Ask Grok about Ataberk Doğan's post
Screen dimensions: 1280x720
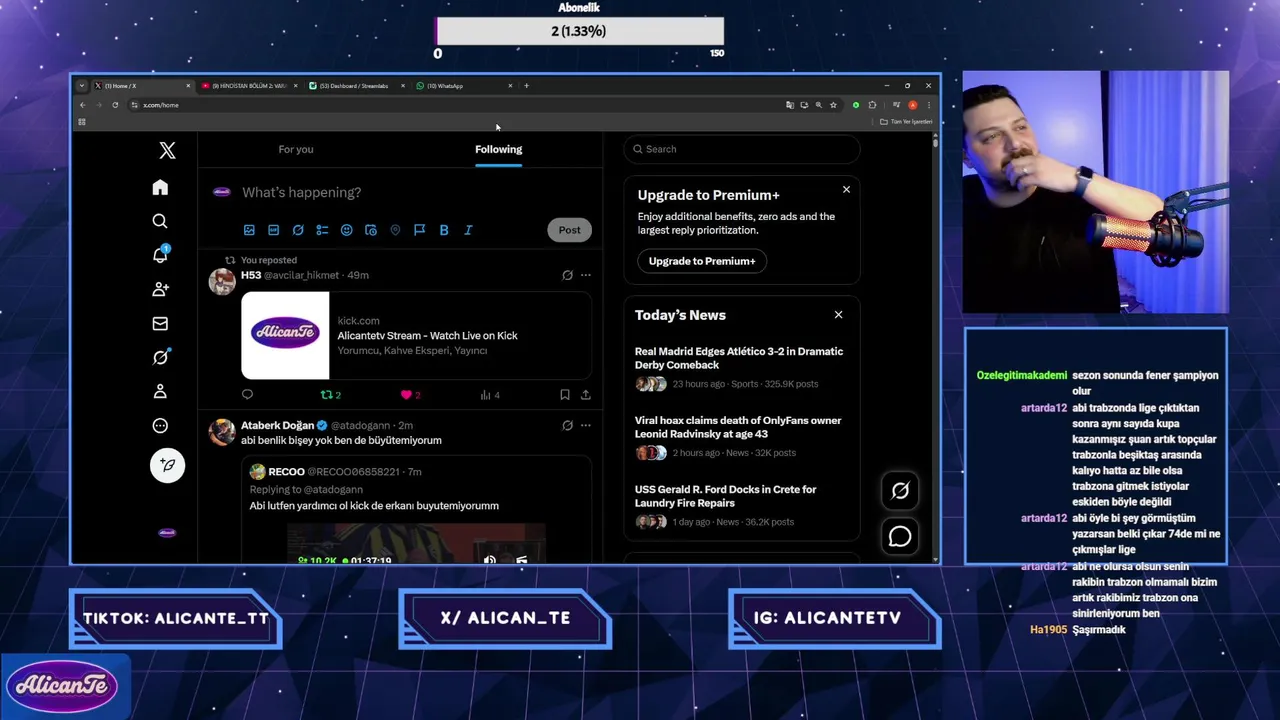[x=567, y=425]
